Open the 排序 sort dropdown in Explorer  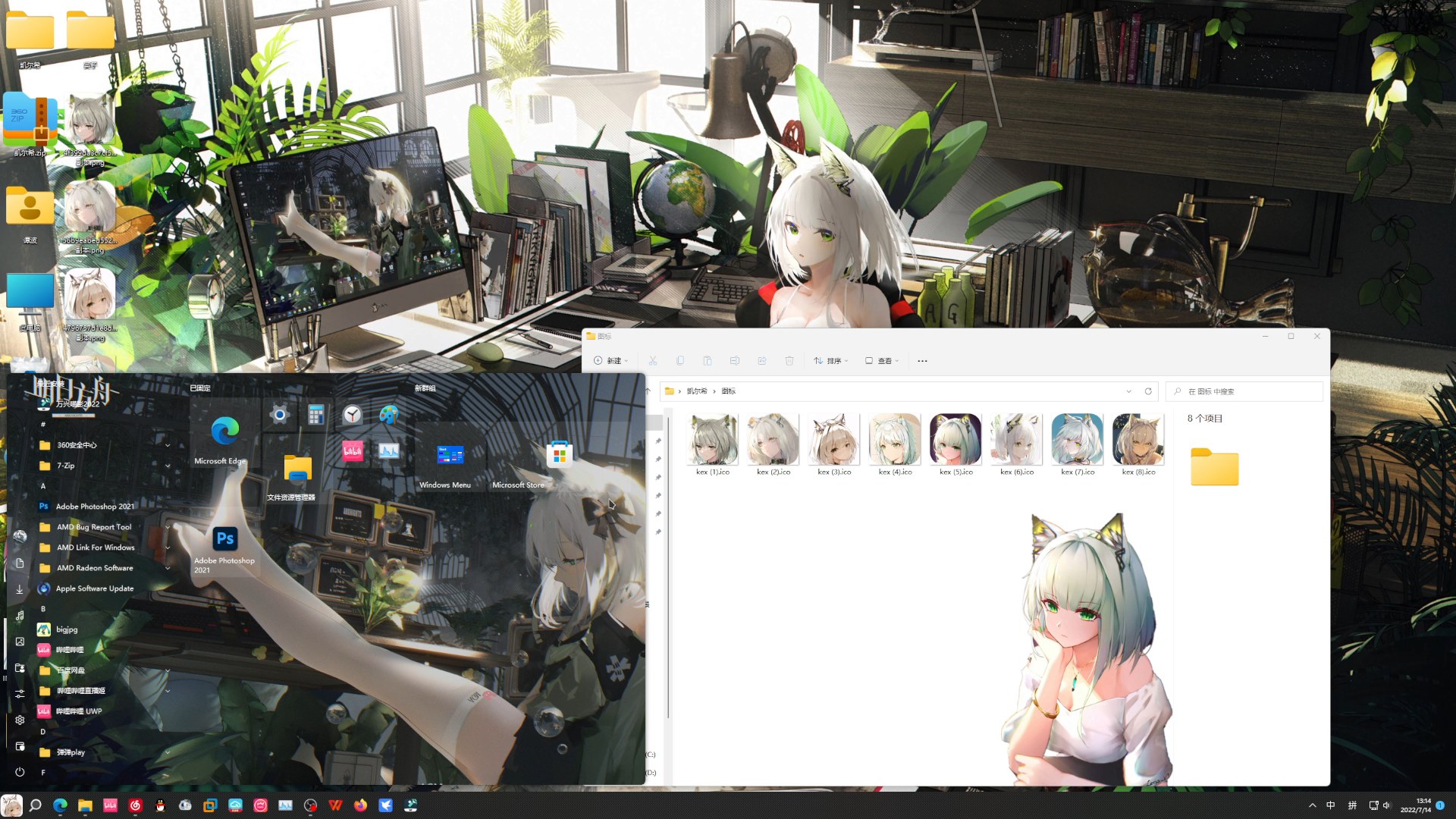pos(830,361)
